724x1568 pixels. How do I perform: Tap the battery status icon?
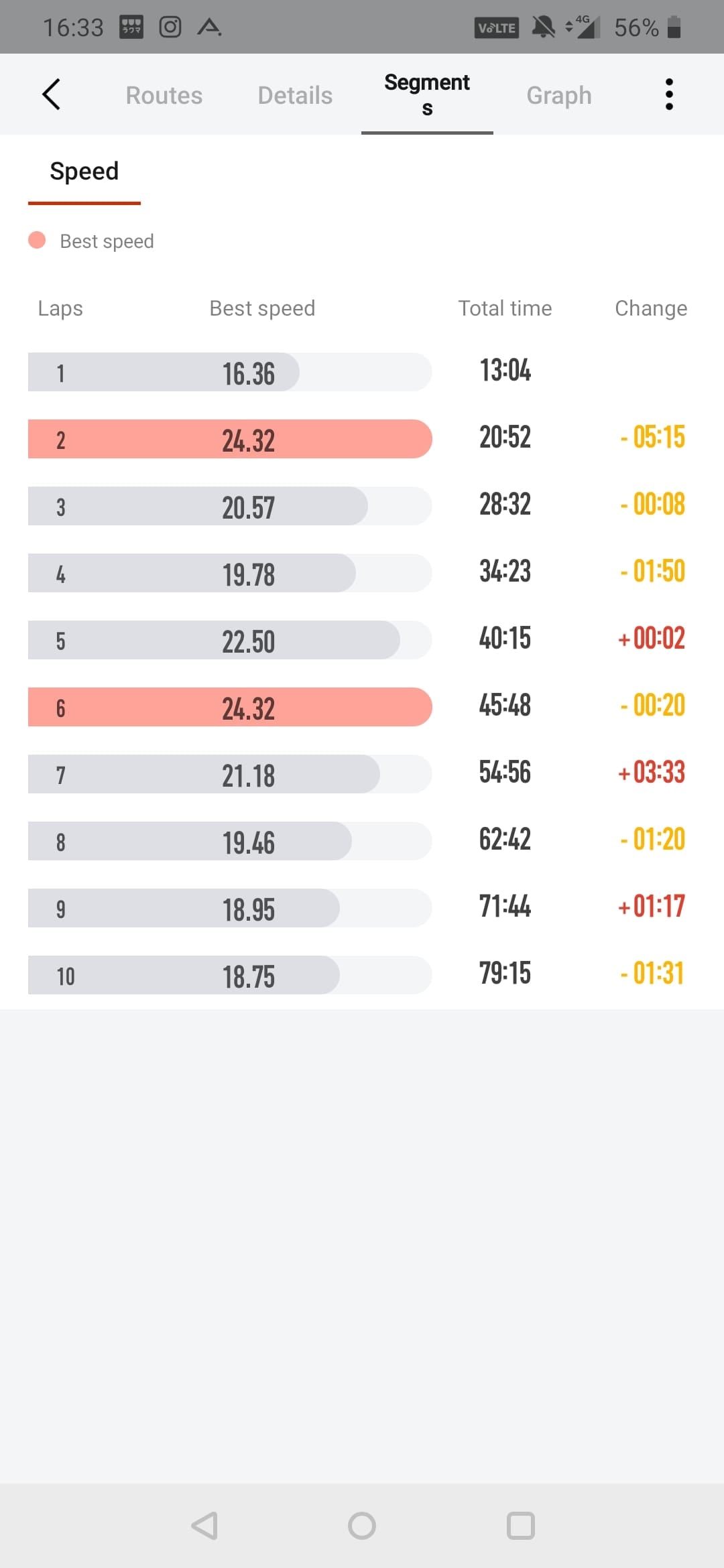pyautogui.click(x=674, y=27)
